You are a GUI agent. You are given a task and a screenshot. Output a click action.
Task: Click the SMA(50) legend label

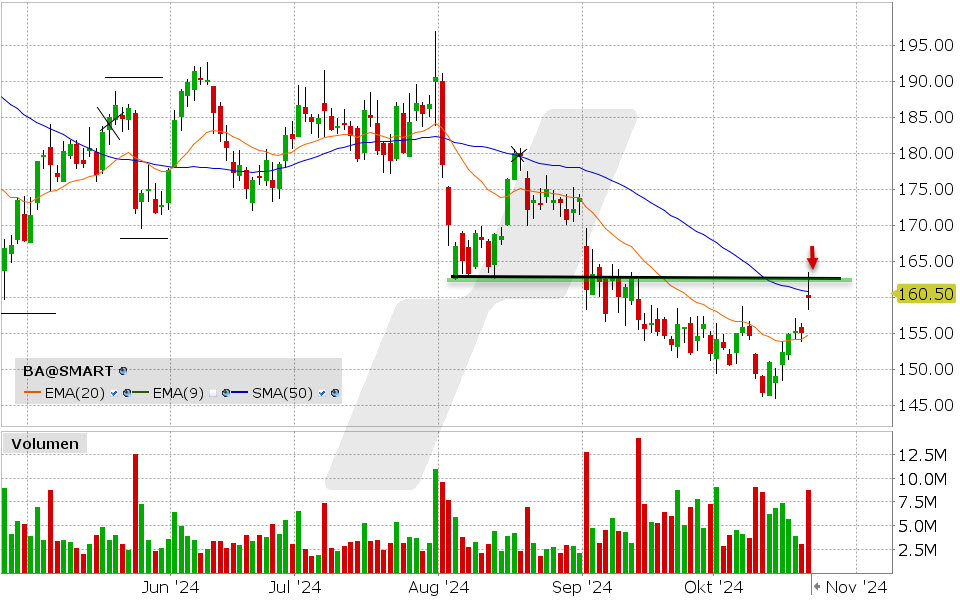point(282,393)
